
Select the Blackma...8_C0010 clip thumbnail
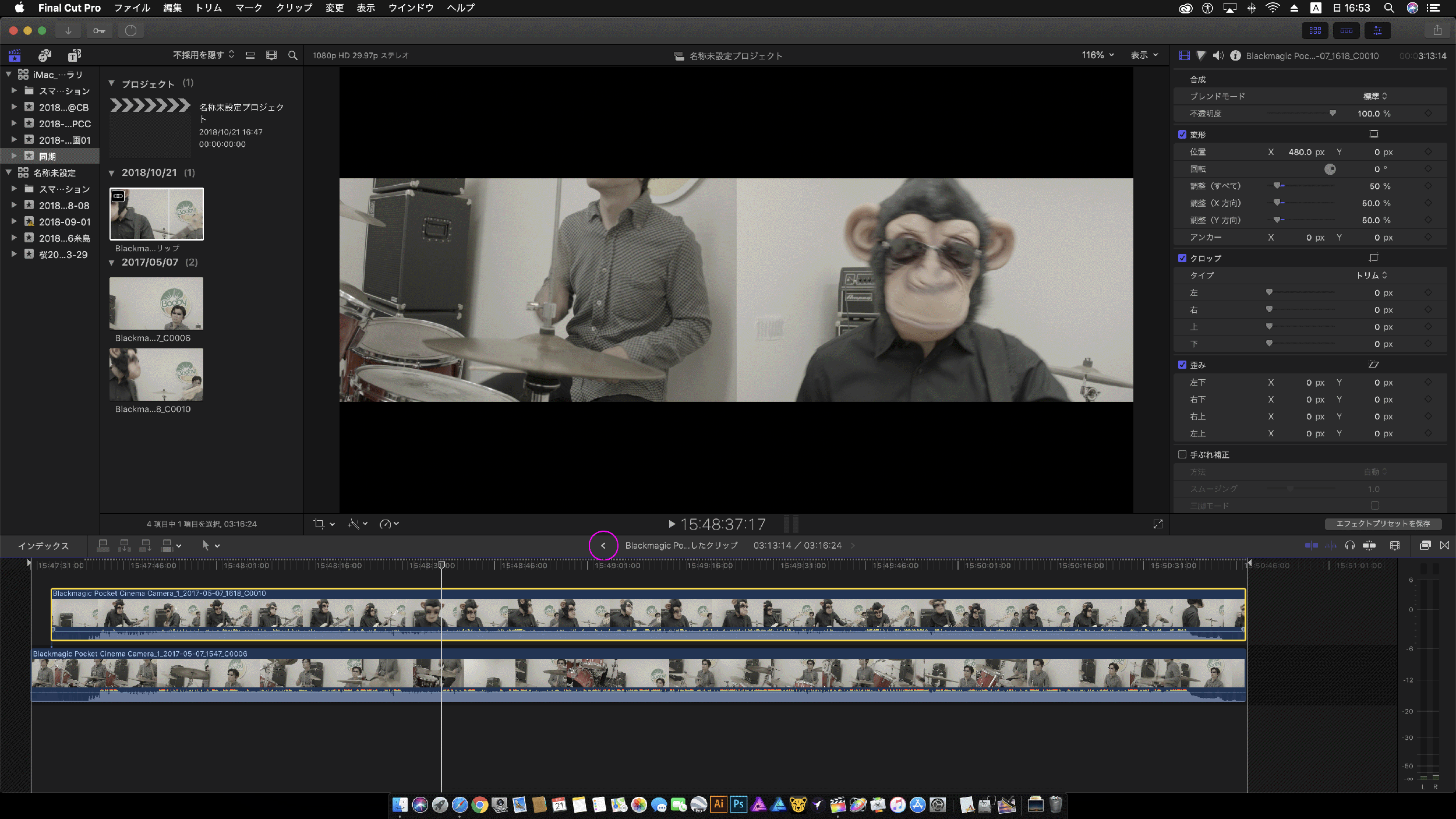click(x=156, y=375)
